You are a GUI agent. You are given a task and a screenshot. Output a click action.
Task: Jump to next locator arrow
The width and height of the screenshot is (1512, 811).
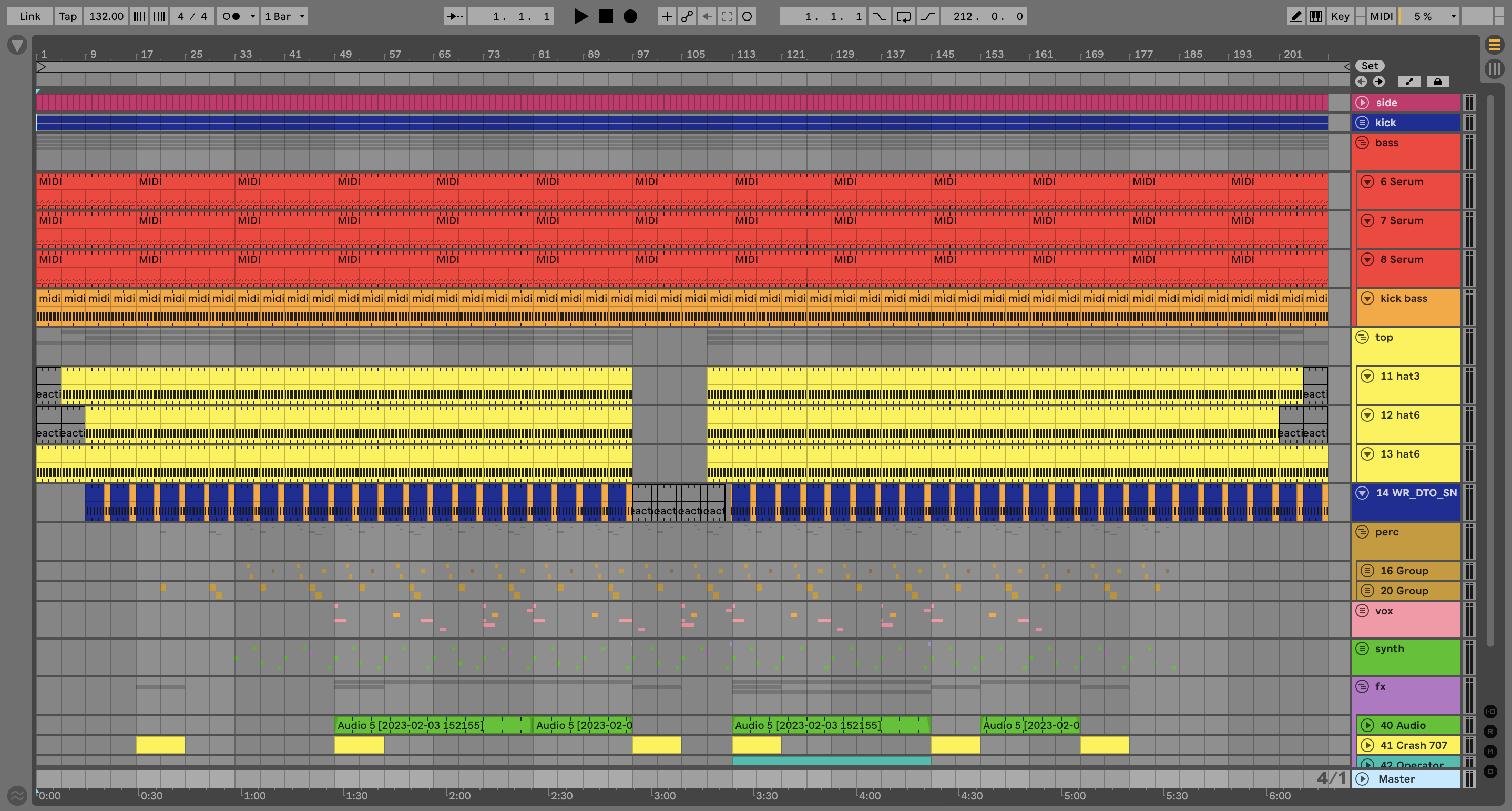coord(1379,82)
